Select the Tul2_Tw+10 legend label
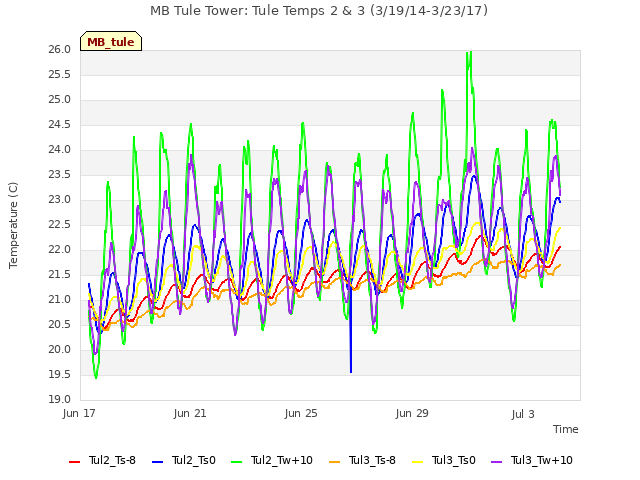 (282, 460)
